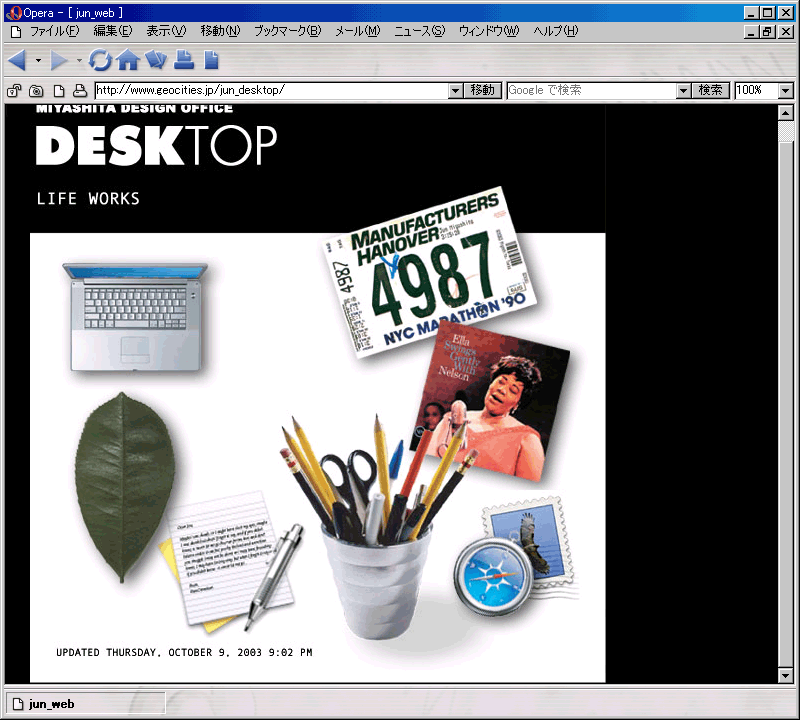Viewport: 800px width, 720px height.
Task: Open the ブックマーク(B) menu
Action: [x=288, y=31]
